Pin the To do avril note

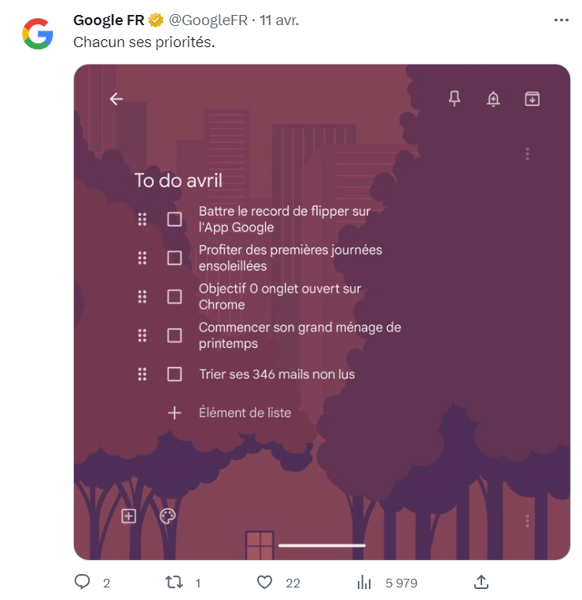454,99
